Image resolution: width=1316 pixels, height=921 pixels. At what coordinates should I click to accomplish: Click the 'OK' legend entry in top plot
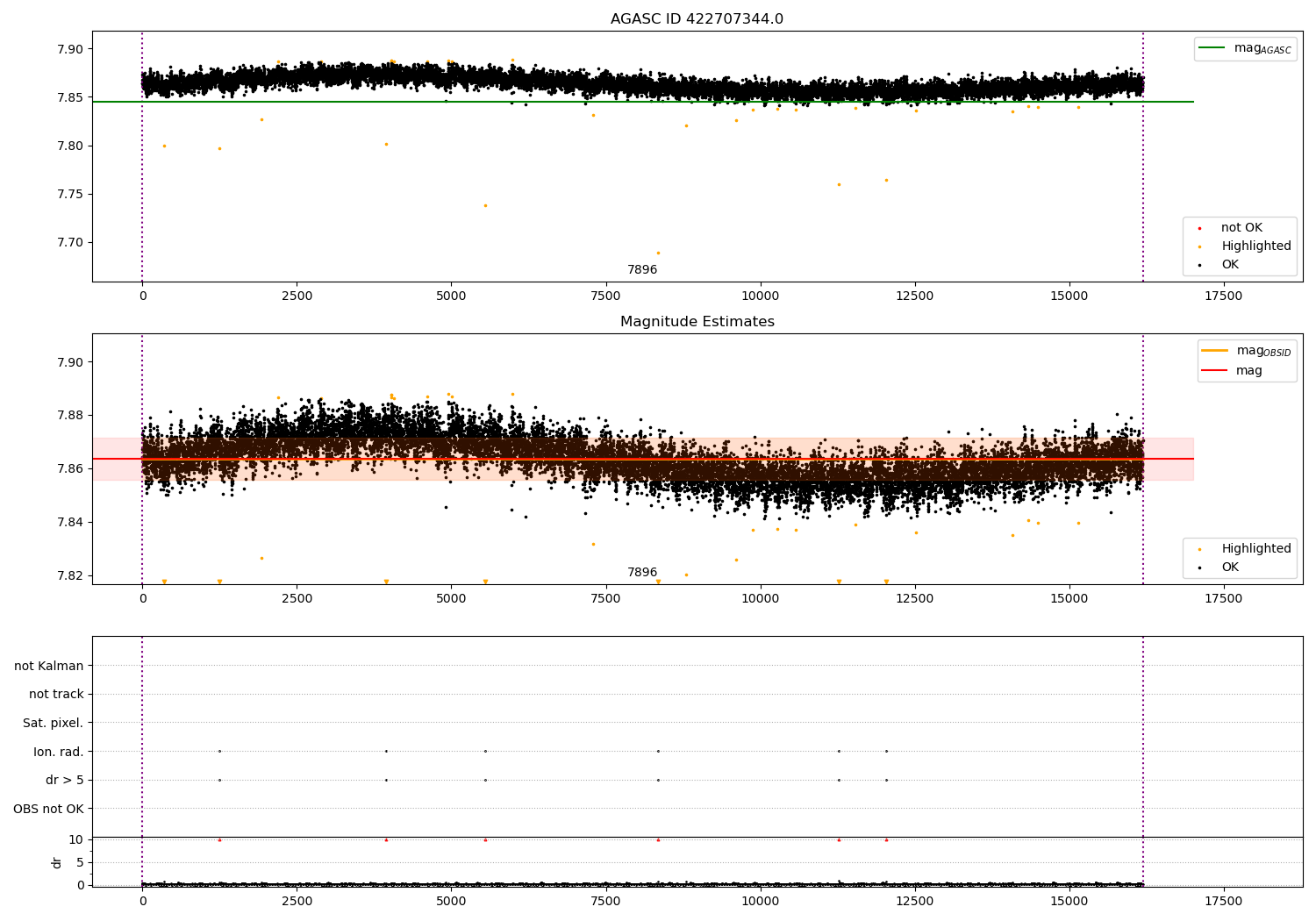[1230, 265]
